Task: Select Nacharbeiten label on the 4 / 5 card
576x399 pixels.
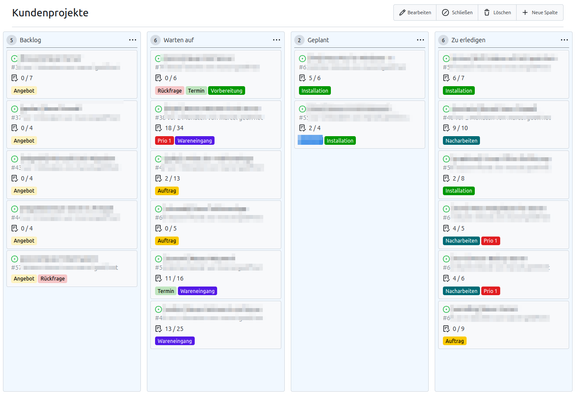Action: coord(461,241)
